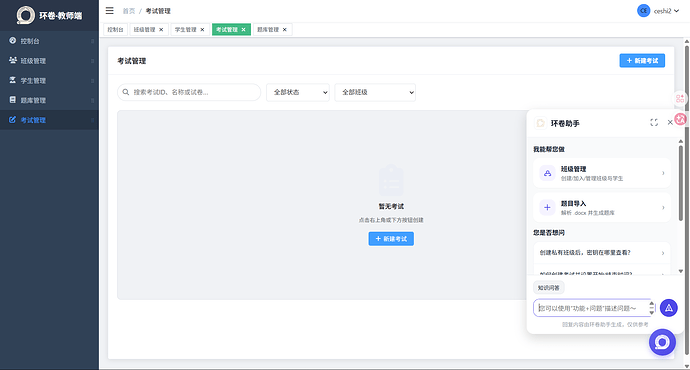690x370 pixels.
Task: Select 学生管理 in the sidebar menu
Action: [x=49, y=80]
